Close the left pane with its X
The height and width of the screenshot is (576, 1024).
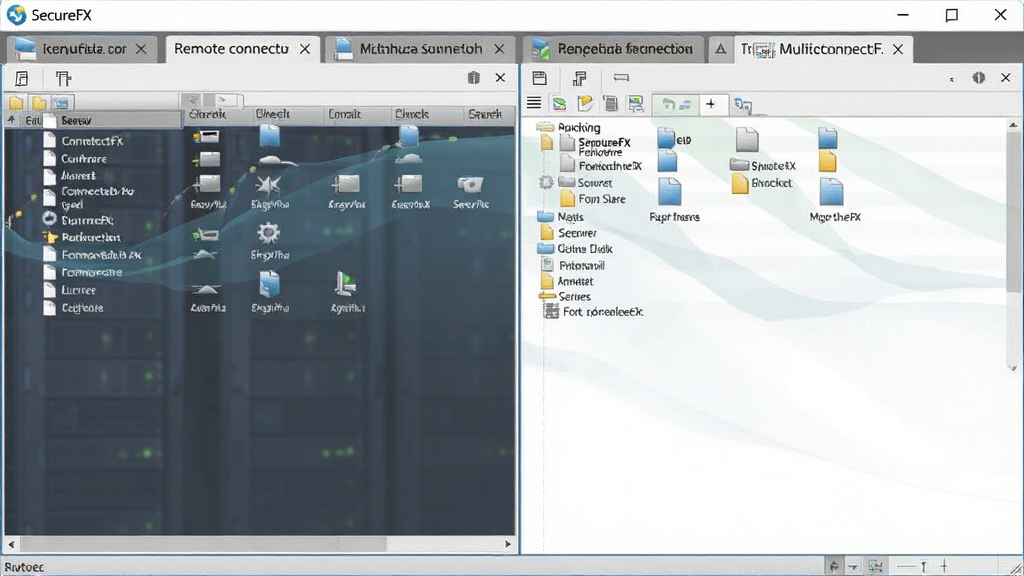coord(500,78)
